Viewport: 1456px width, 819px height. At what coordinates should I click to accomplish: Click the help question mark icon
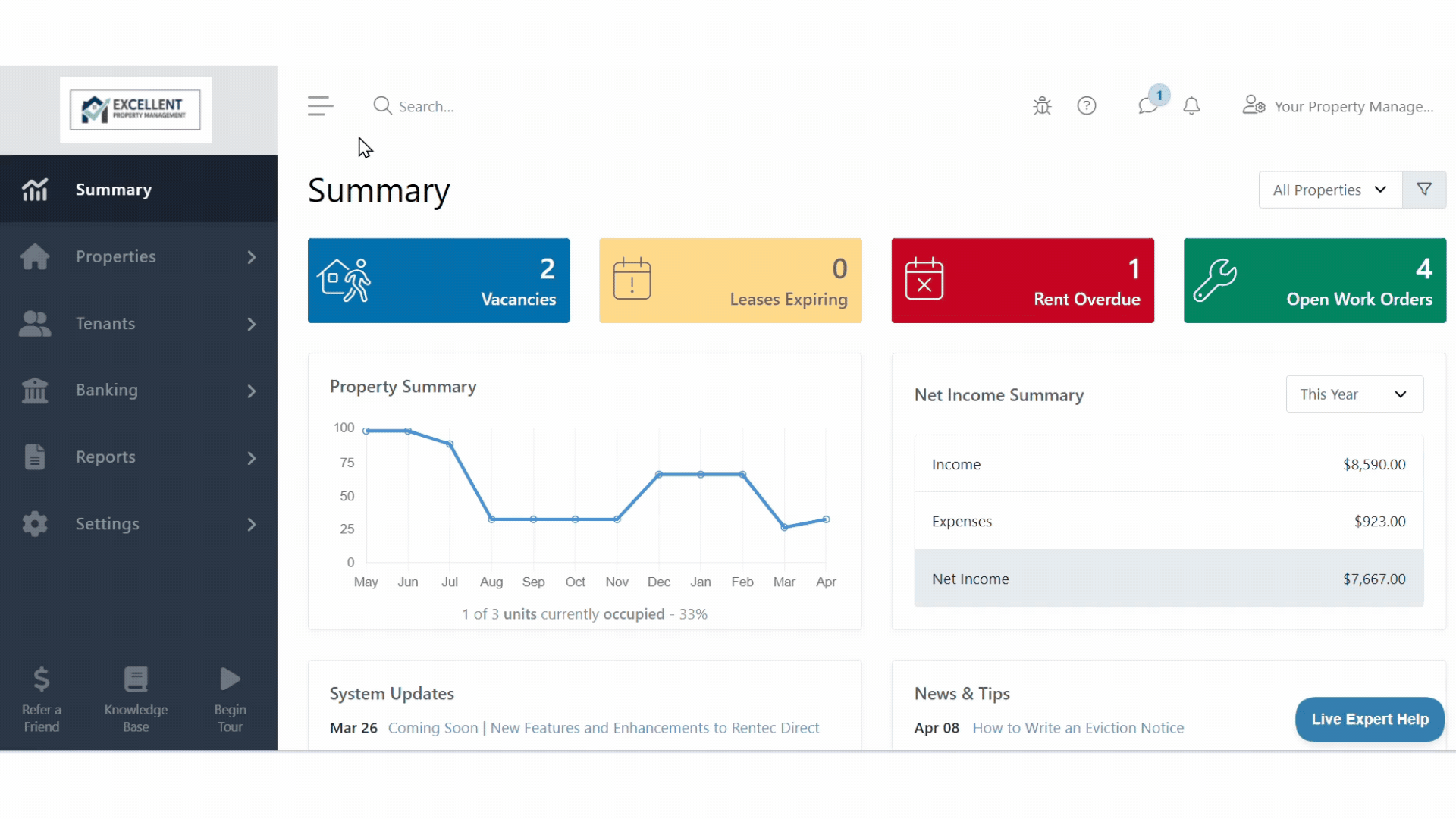1087,106
